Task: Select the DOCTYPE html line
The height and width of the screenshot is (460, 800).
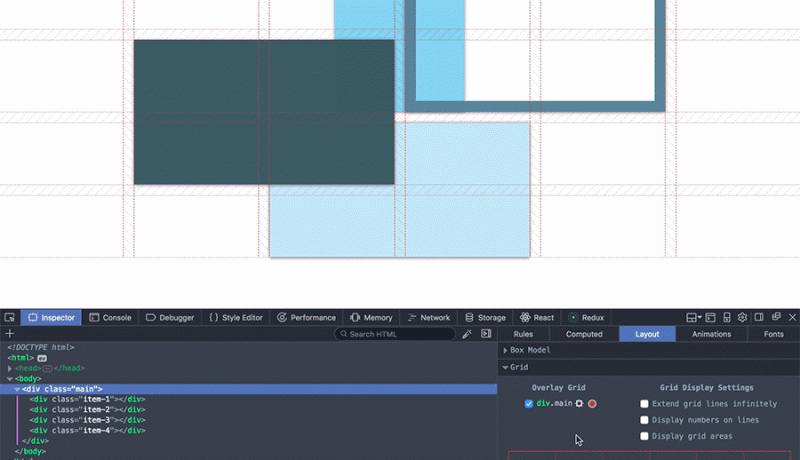Action: point(41,347)
